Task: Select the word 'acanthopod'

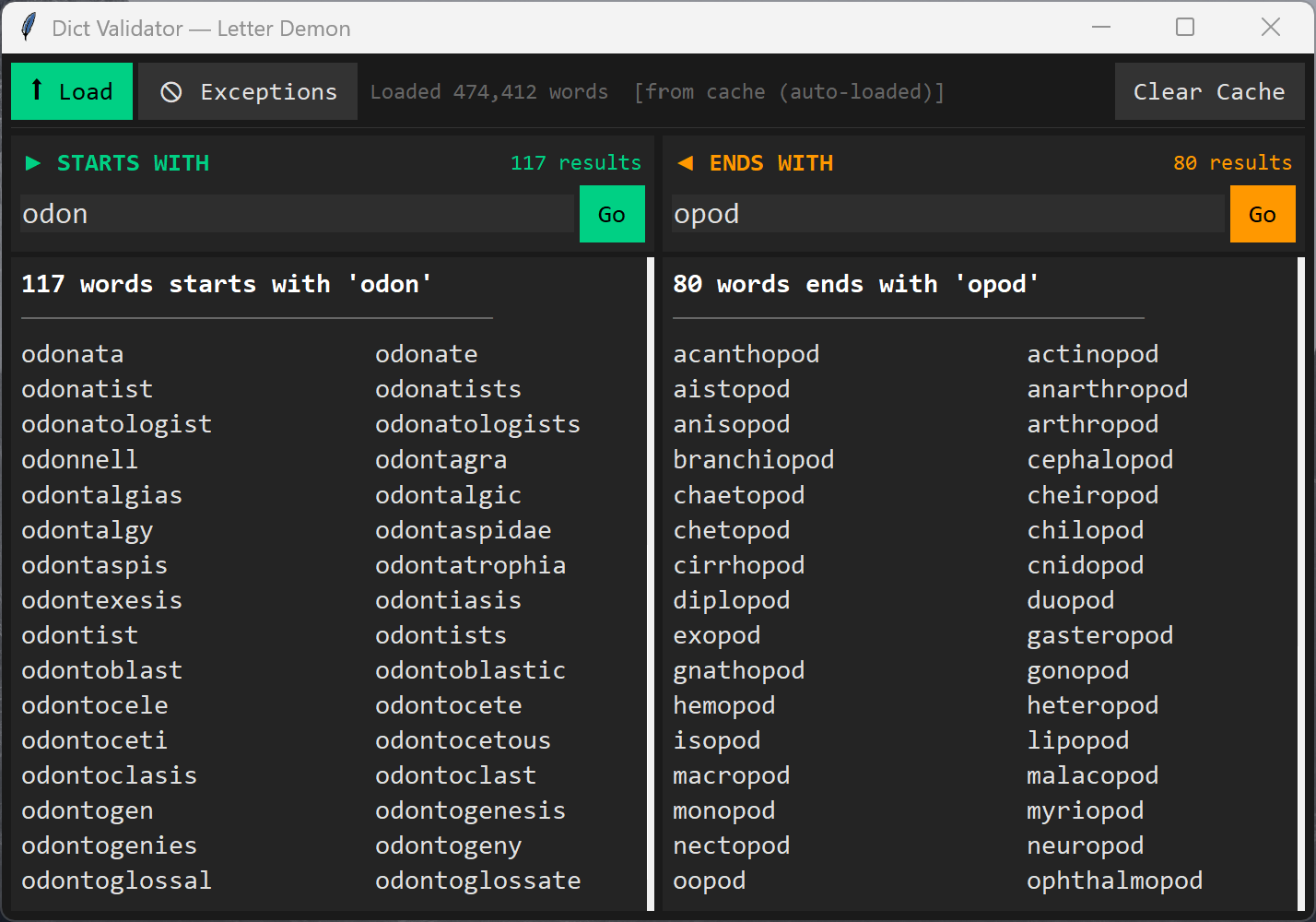Action: [746, 354]
